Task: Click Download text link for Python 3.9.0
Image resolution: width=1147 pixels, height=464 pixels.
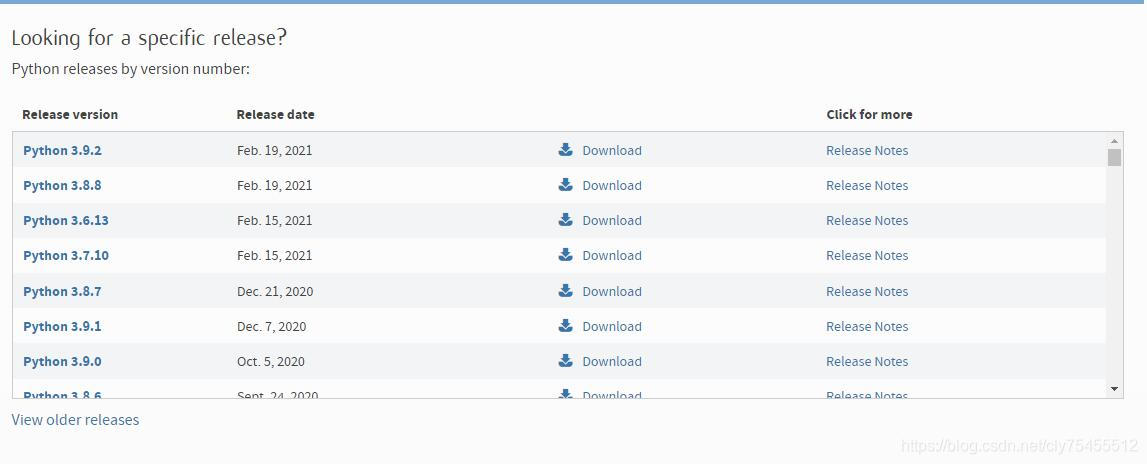Action: (612, 362)
